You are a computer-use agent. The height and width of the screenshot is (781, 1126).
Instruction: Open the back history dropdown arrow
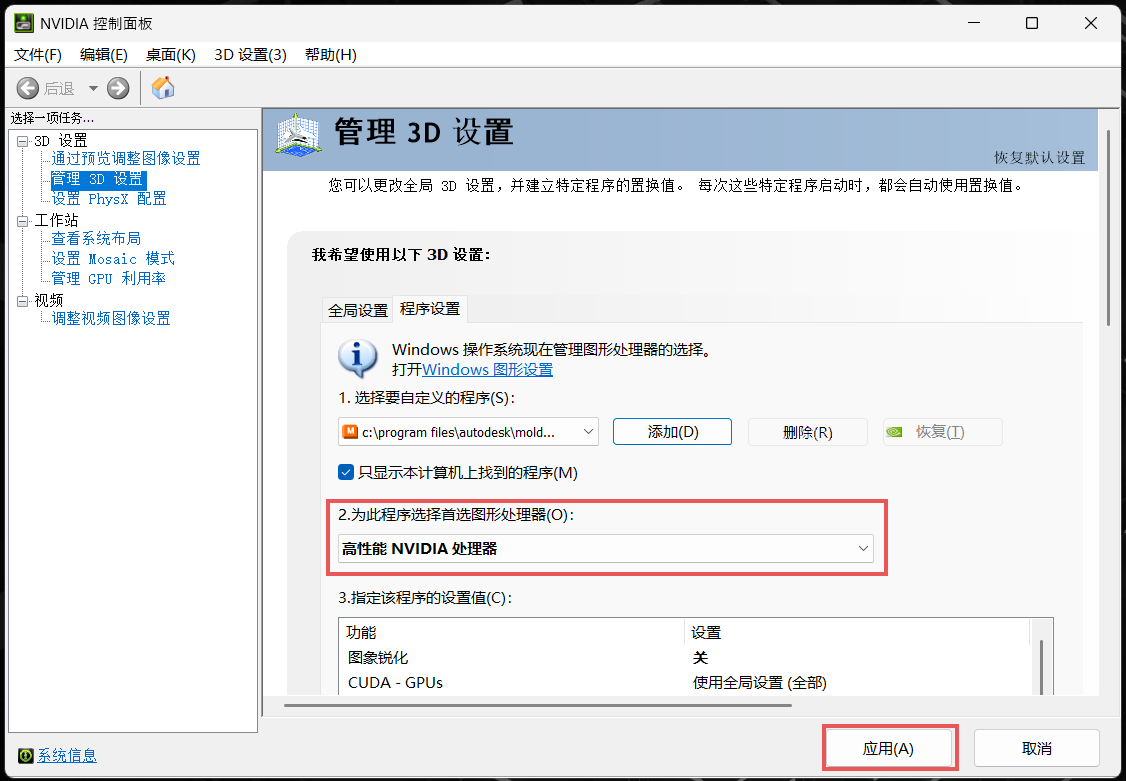tap(93, 88)
